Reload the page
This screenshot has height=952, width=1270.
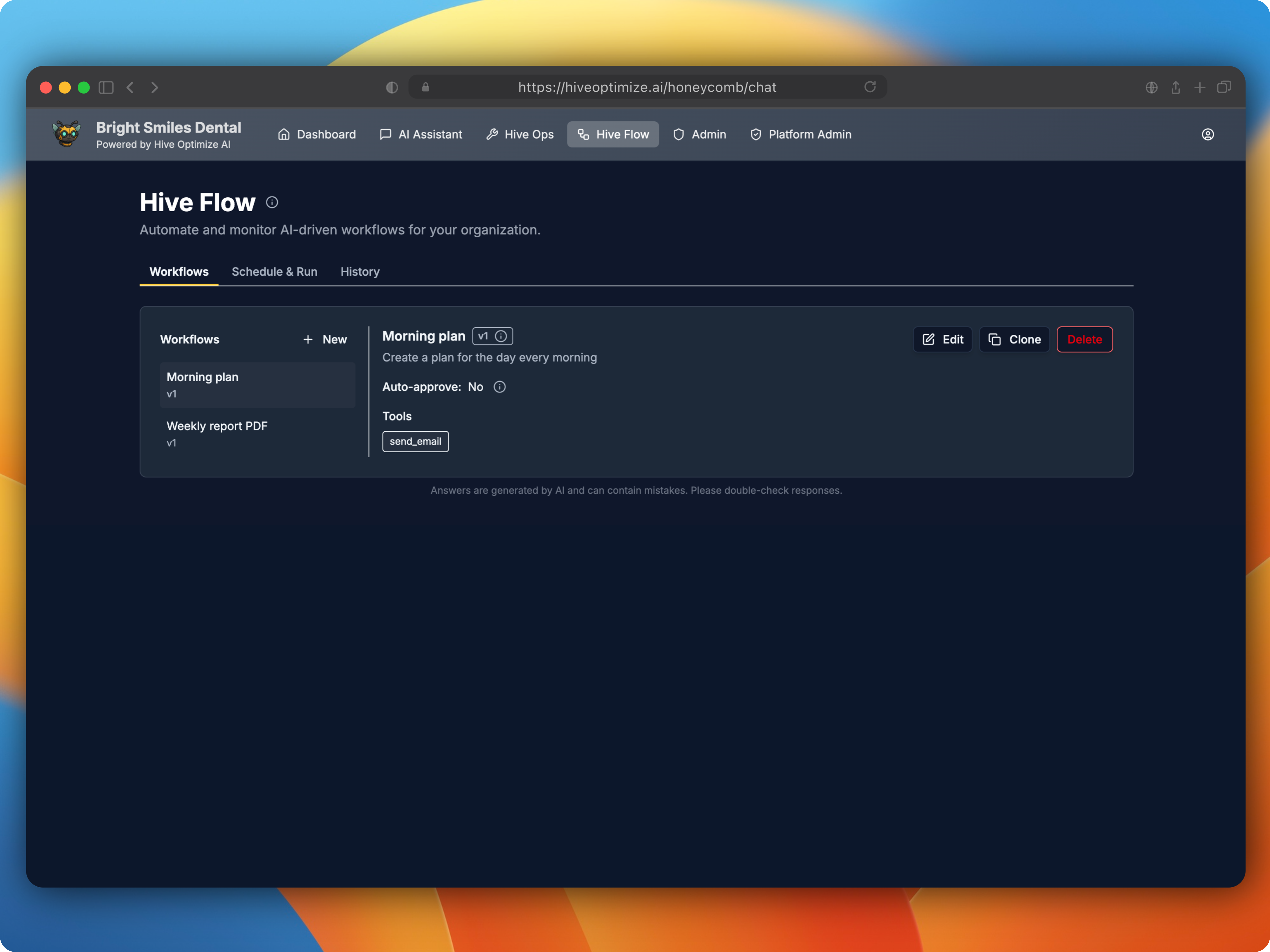[870, 87]
